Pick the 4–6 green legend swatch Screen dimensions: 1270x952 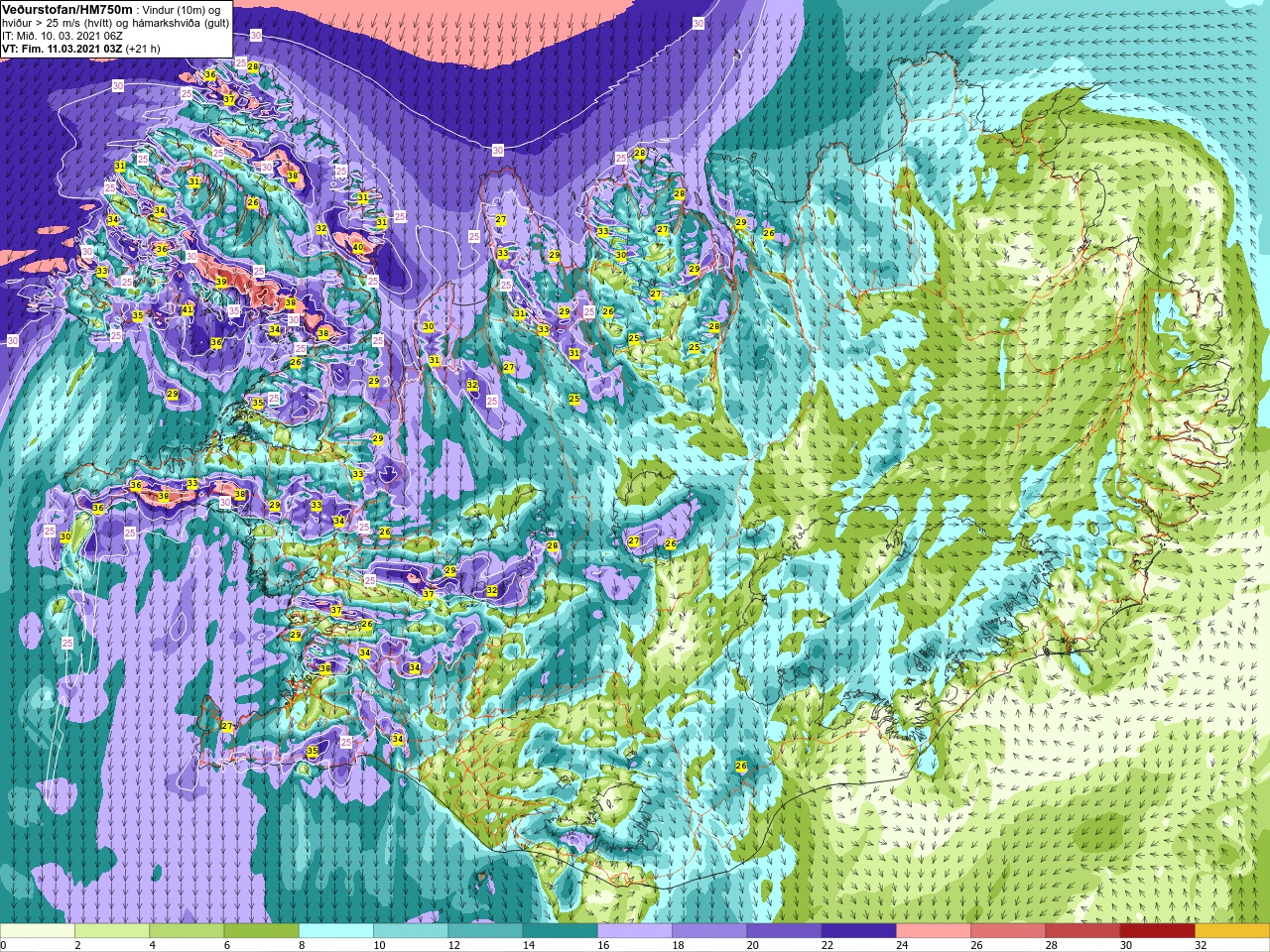tap(187, 931)
